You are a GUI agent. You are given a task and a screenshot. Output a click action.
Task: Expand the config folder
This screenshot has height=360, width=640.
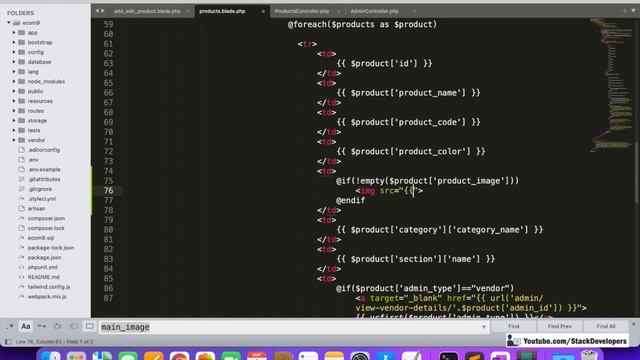14,52
